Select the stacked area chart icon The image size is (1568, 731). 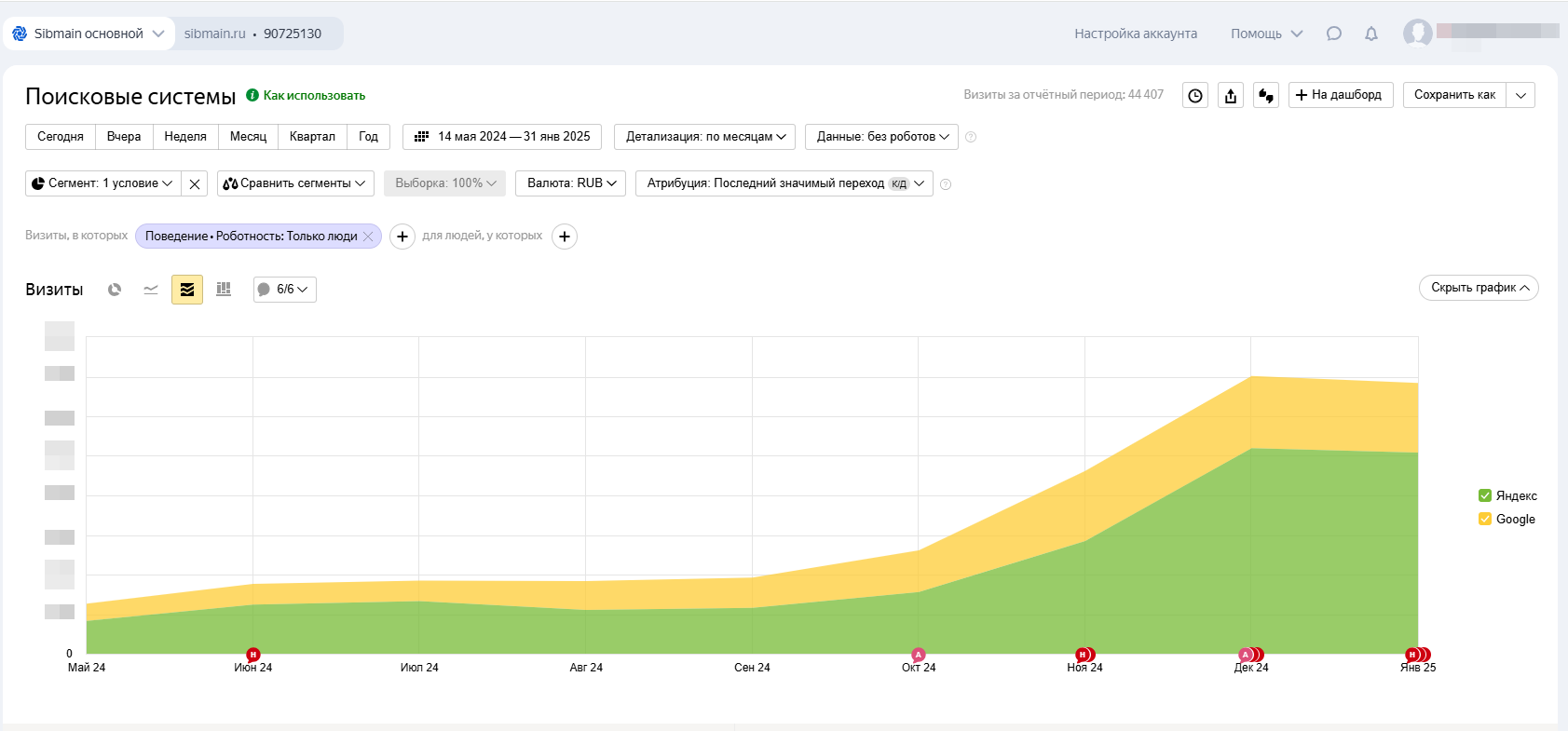(187, 290)
